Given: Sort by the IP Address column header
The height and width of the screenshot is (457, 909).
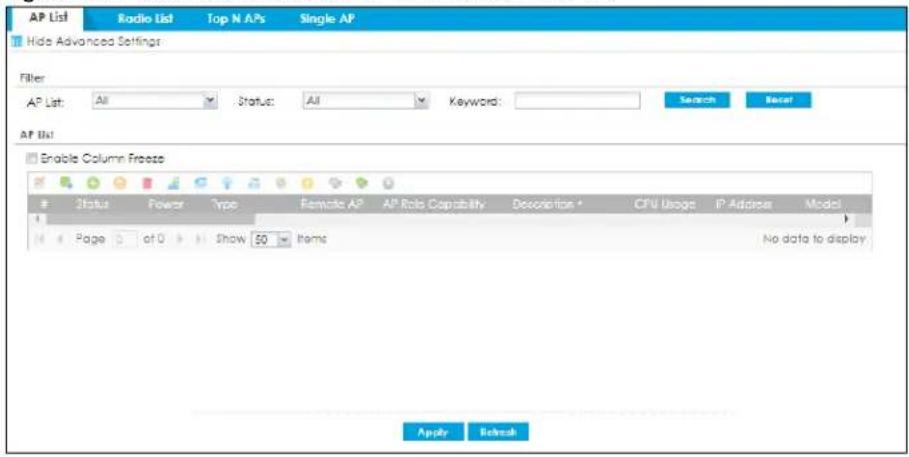Looking at the screenshot, I should point(744,204).
